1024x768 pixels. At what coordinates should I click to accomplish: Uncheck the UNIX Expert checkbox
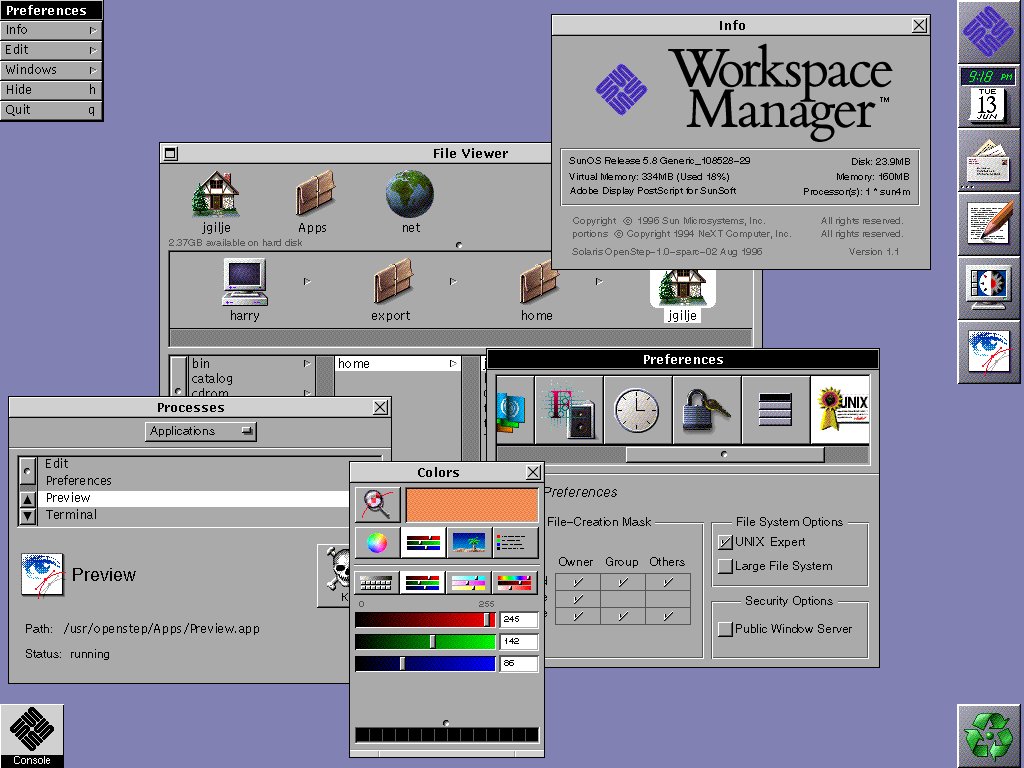pos(725,542)
